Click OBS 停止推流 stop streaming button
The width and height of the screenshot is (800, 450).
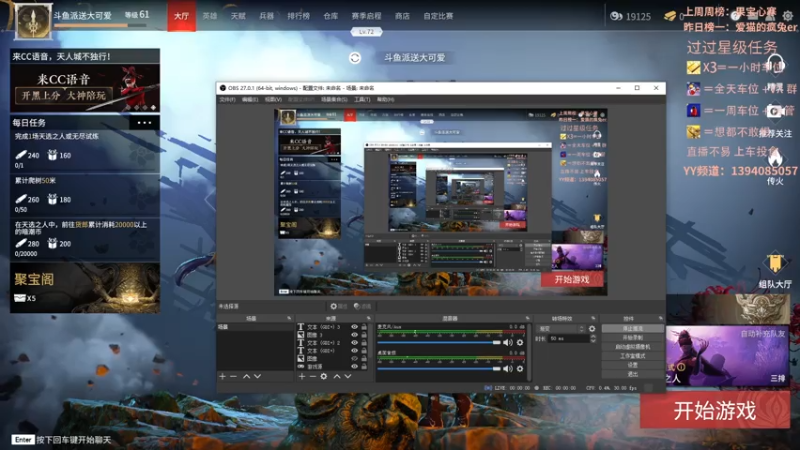point(633,329)
